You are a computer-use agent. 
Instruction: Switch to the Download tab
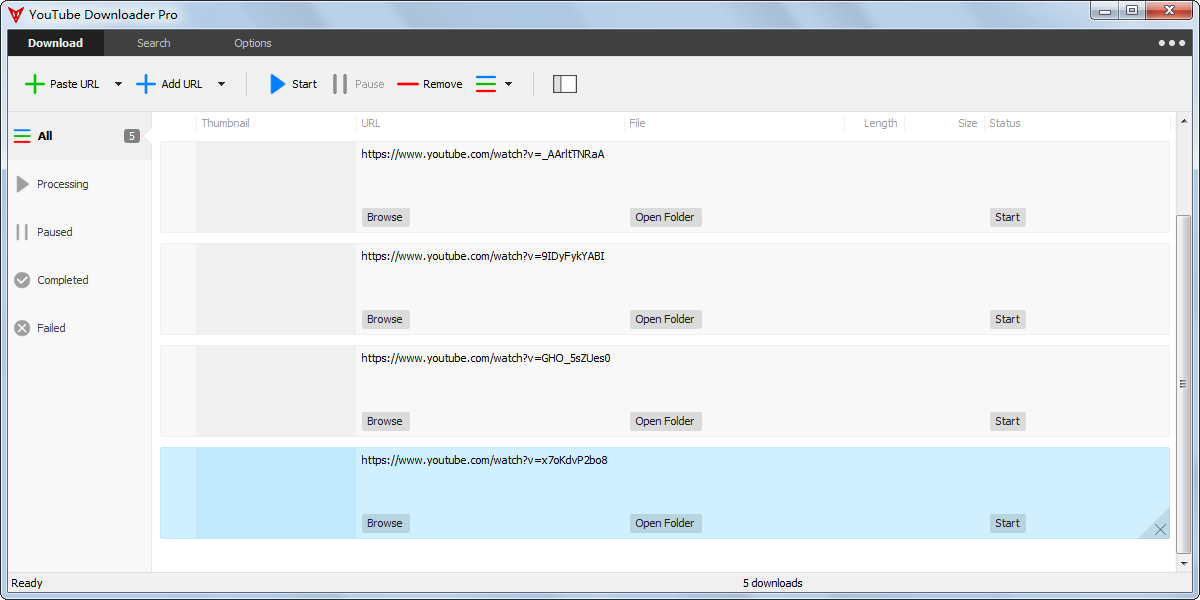(55, 43)
